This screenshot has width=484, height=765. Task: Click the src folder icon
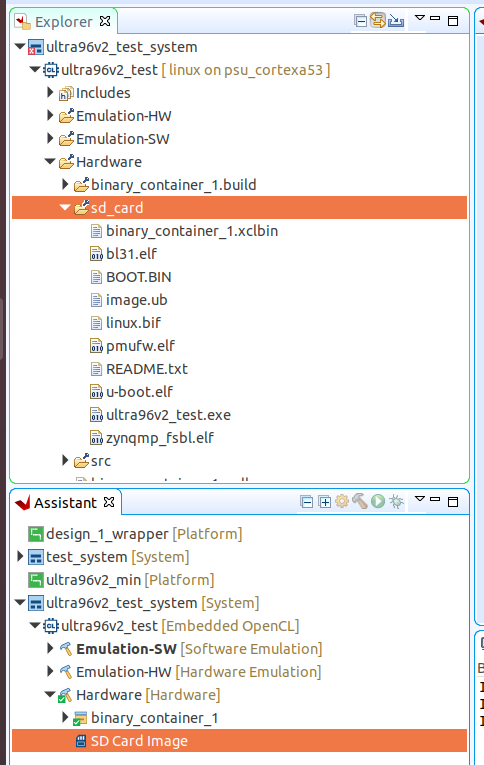click(81, 460)
